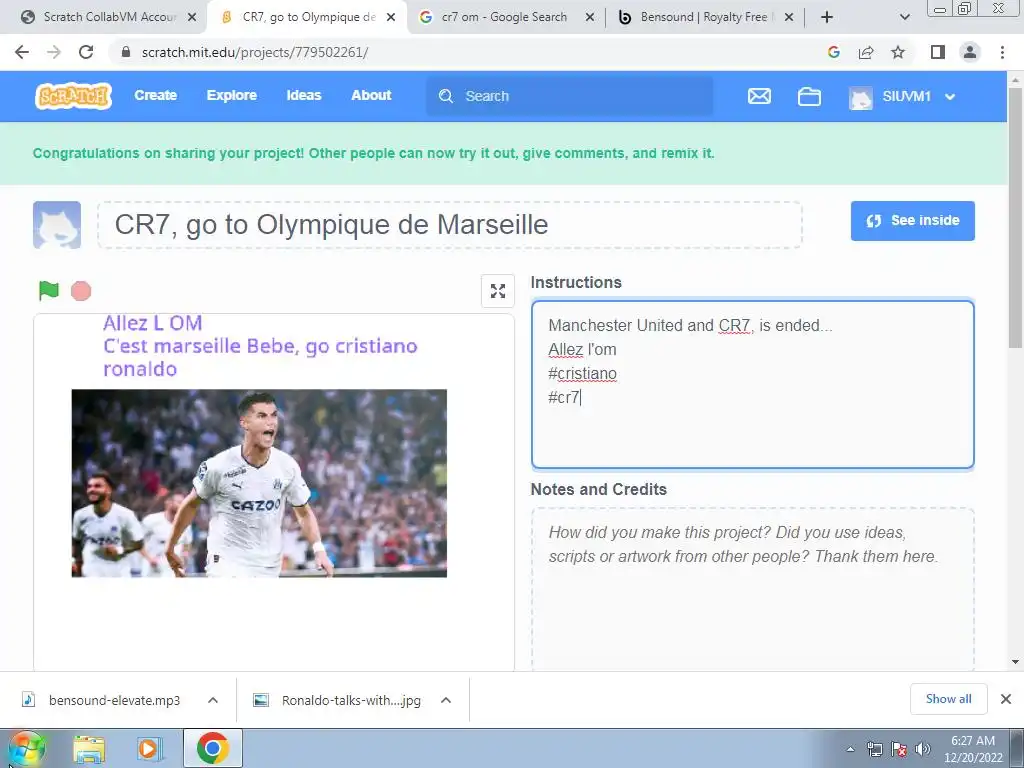
Task: Click the green flag to start project
Action: pos(48,291)
